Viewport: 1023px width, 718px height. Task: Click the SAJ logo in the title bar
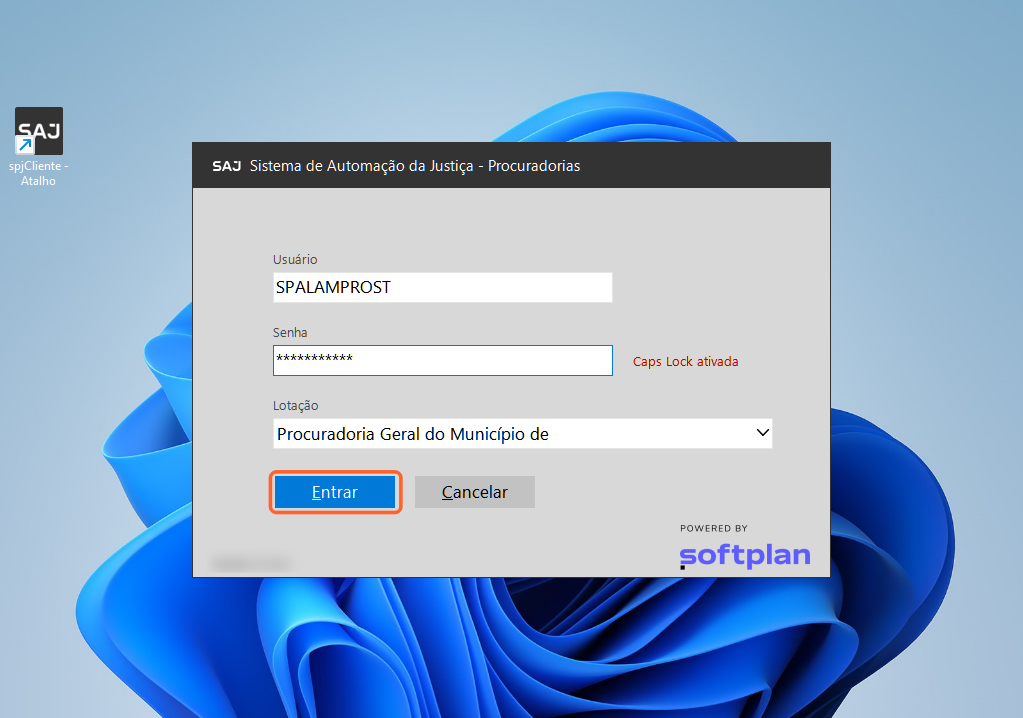(x=226, y=166)
